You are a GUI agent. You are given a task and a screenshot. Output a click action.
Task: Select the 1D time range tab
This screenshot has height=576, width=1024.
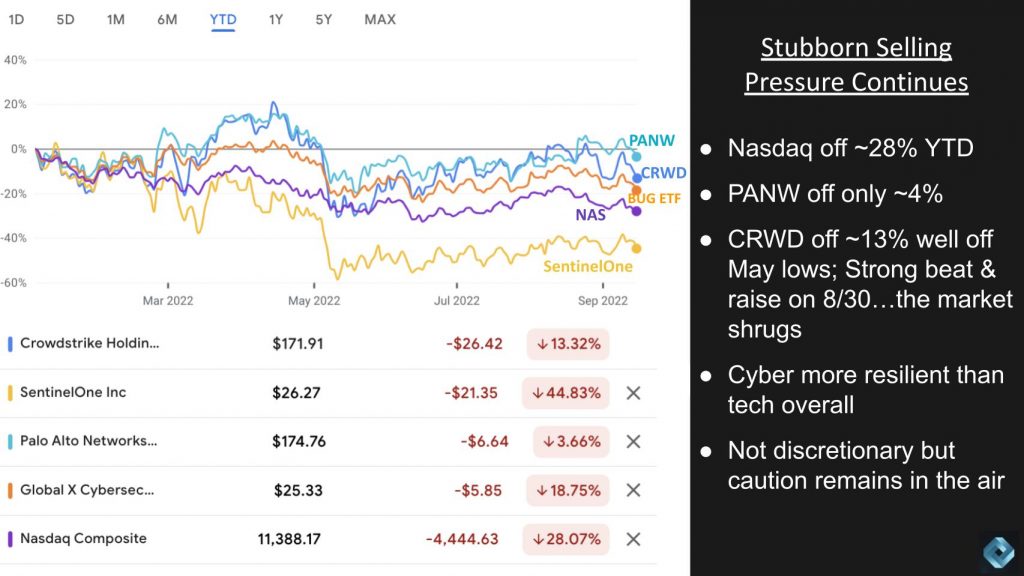coord(17,19)
